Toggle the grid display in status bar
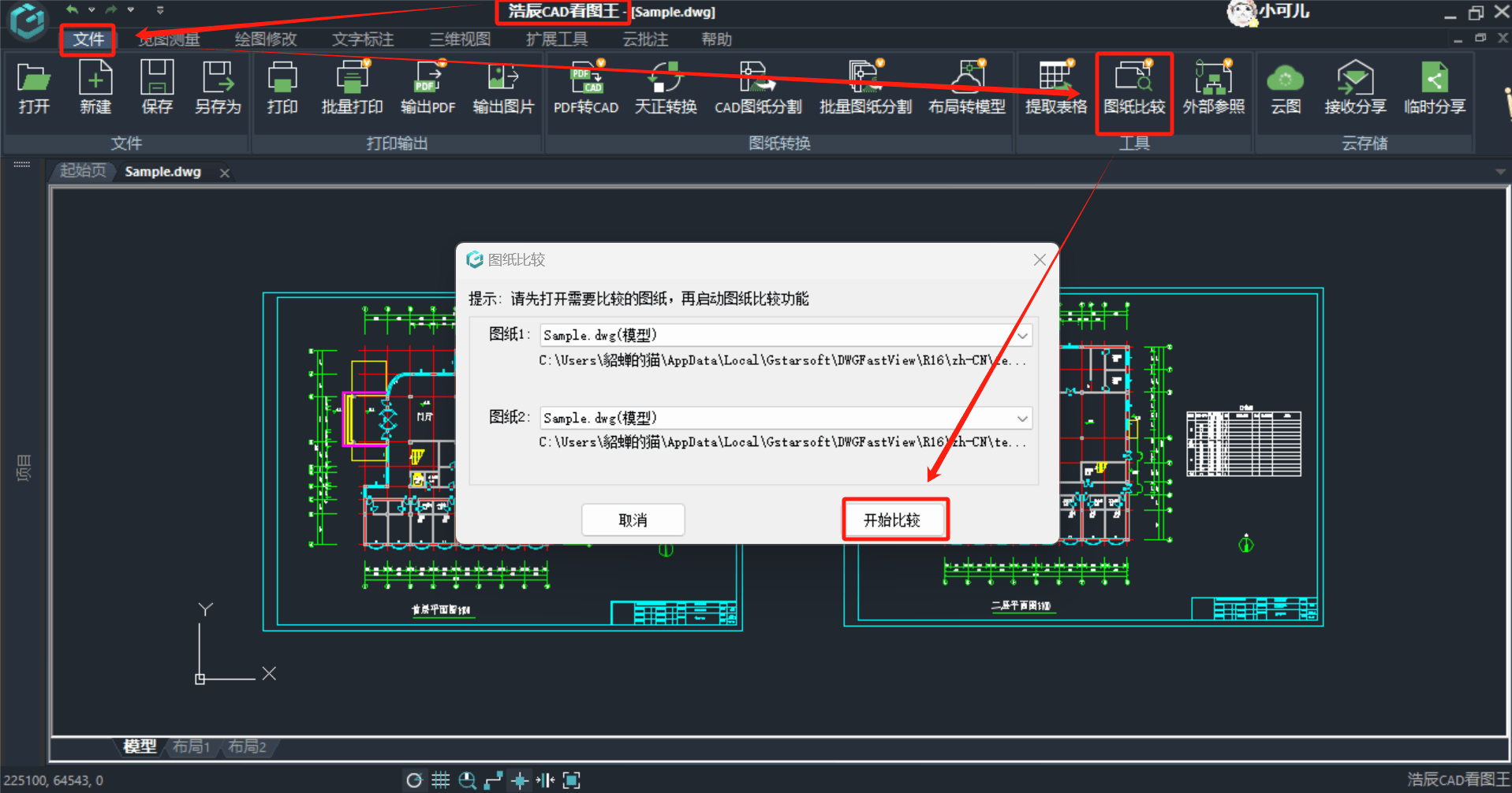Screen dimensions: 1512x793 (x=441, y=780)
